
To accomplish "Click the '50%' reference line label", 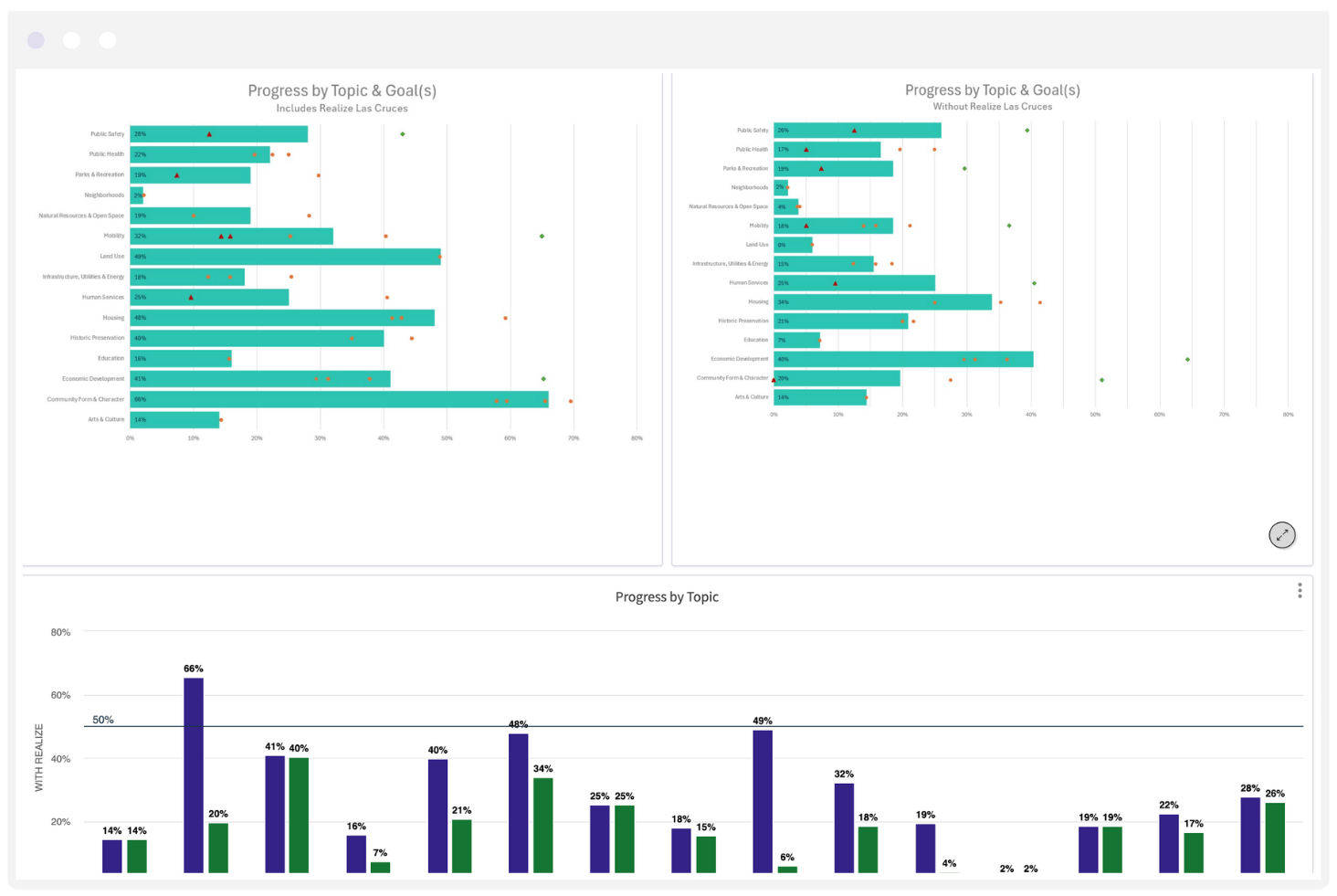I will pos(103,720).
